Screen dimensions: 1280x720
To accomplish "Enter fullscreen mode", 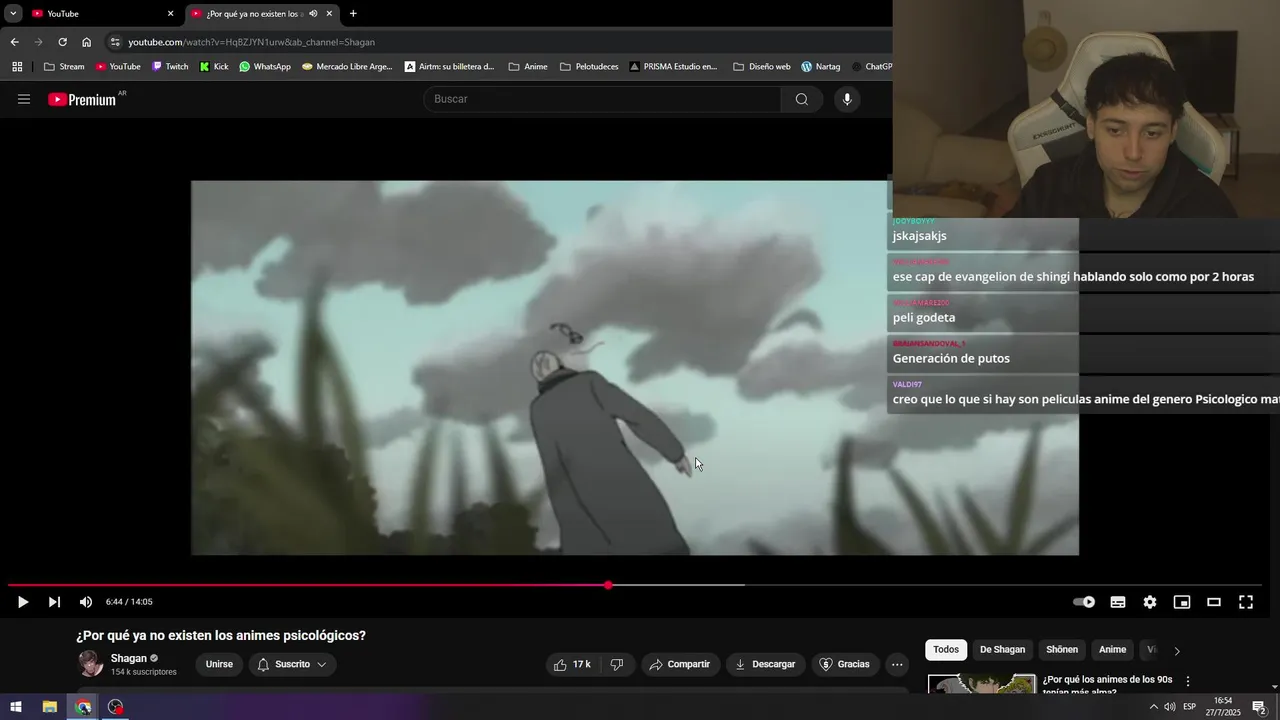I will (1246, 602).
